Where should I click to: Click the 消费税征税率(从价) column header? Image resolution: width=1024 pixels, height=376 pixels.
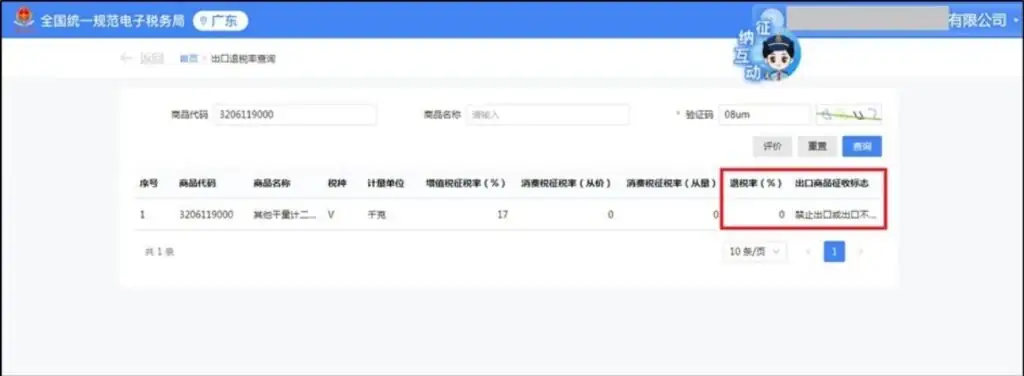[x=566, y=183]
